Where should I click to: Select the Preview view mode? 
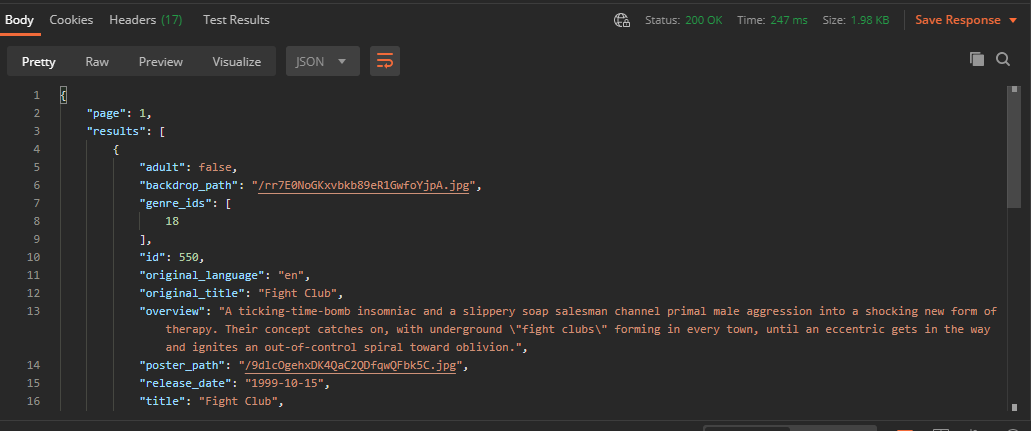coord(160,61)
